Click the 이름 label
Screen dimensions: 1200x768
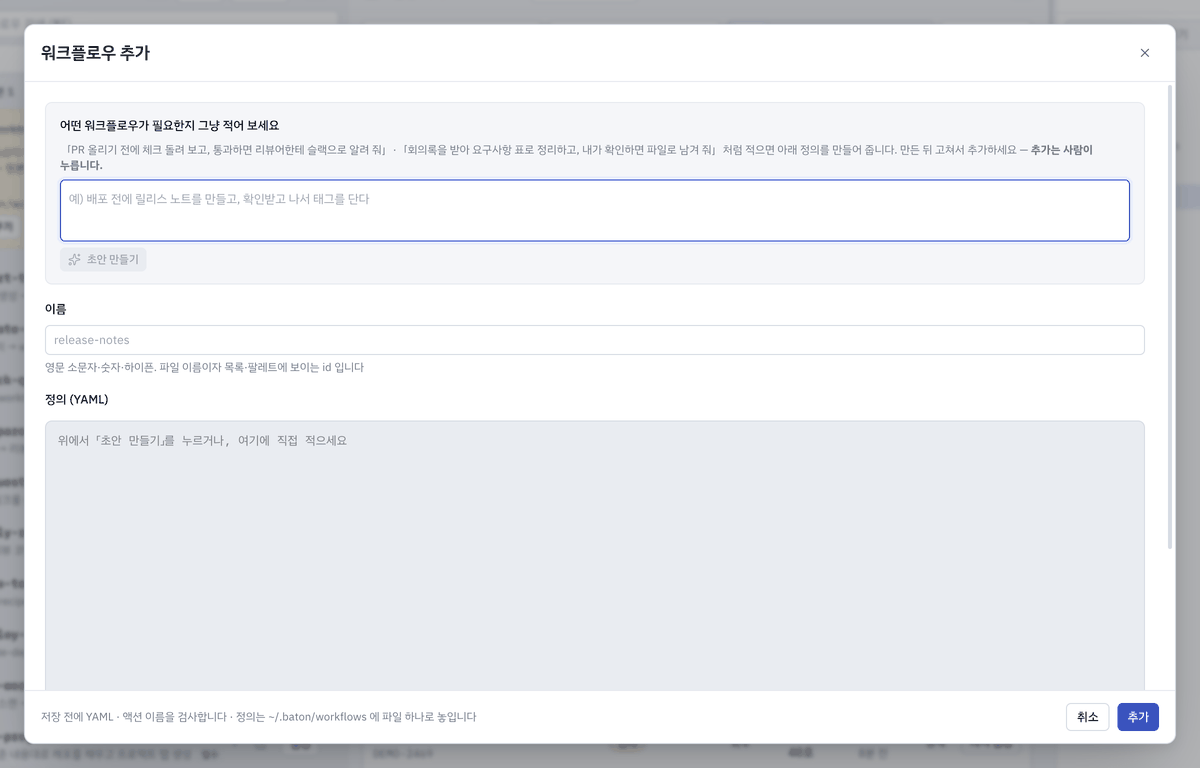pos(56,309)
